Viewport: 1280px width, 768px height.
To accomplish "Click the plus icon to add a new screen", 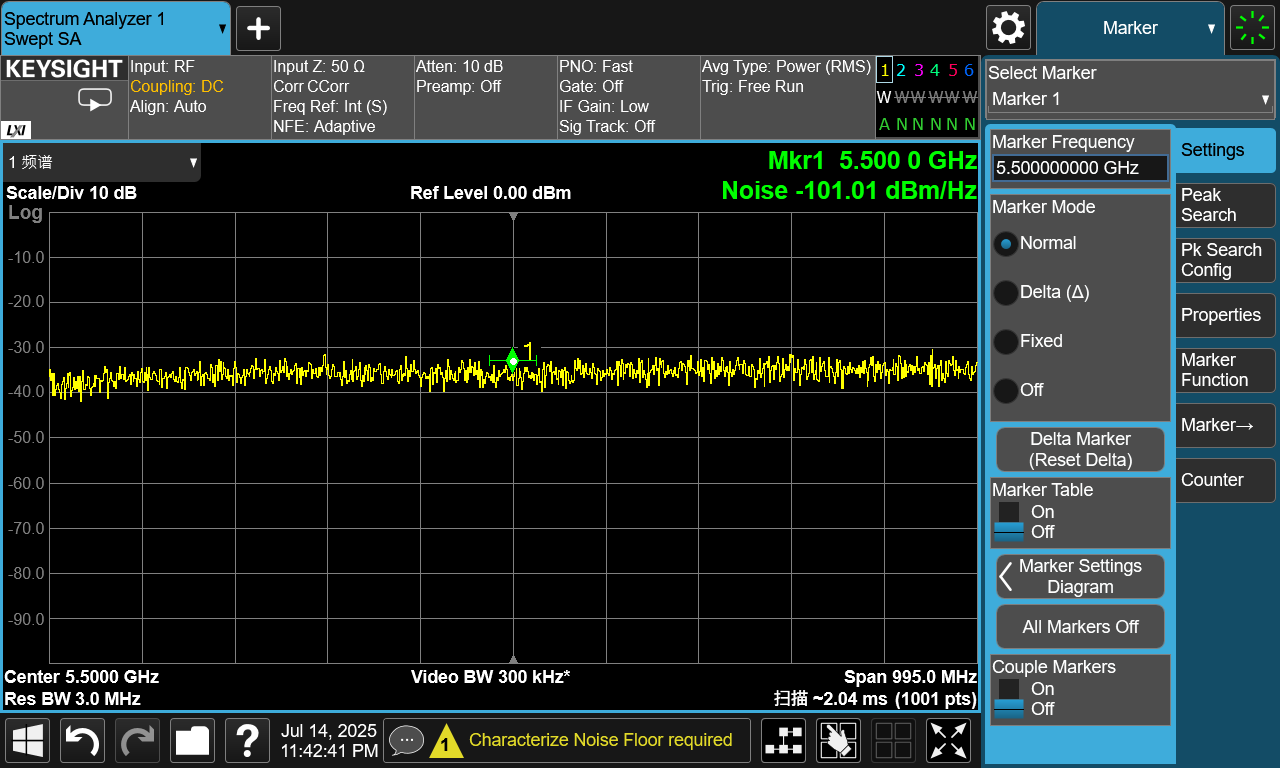I will pos(258,28).
